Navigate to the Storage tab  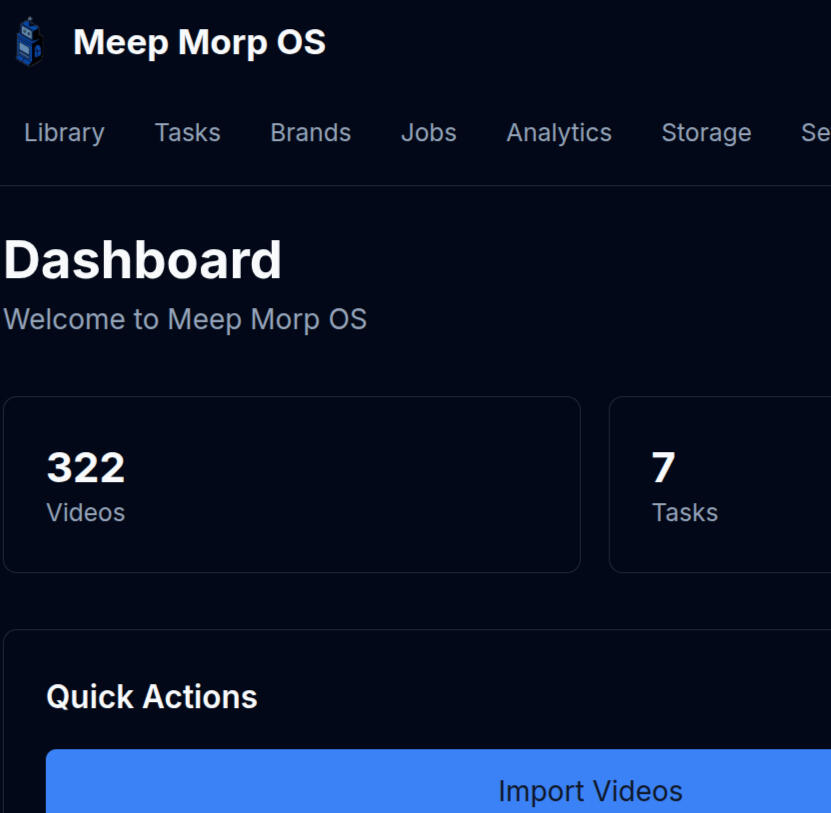click(706, 133)
